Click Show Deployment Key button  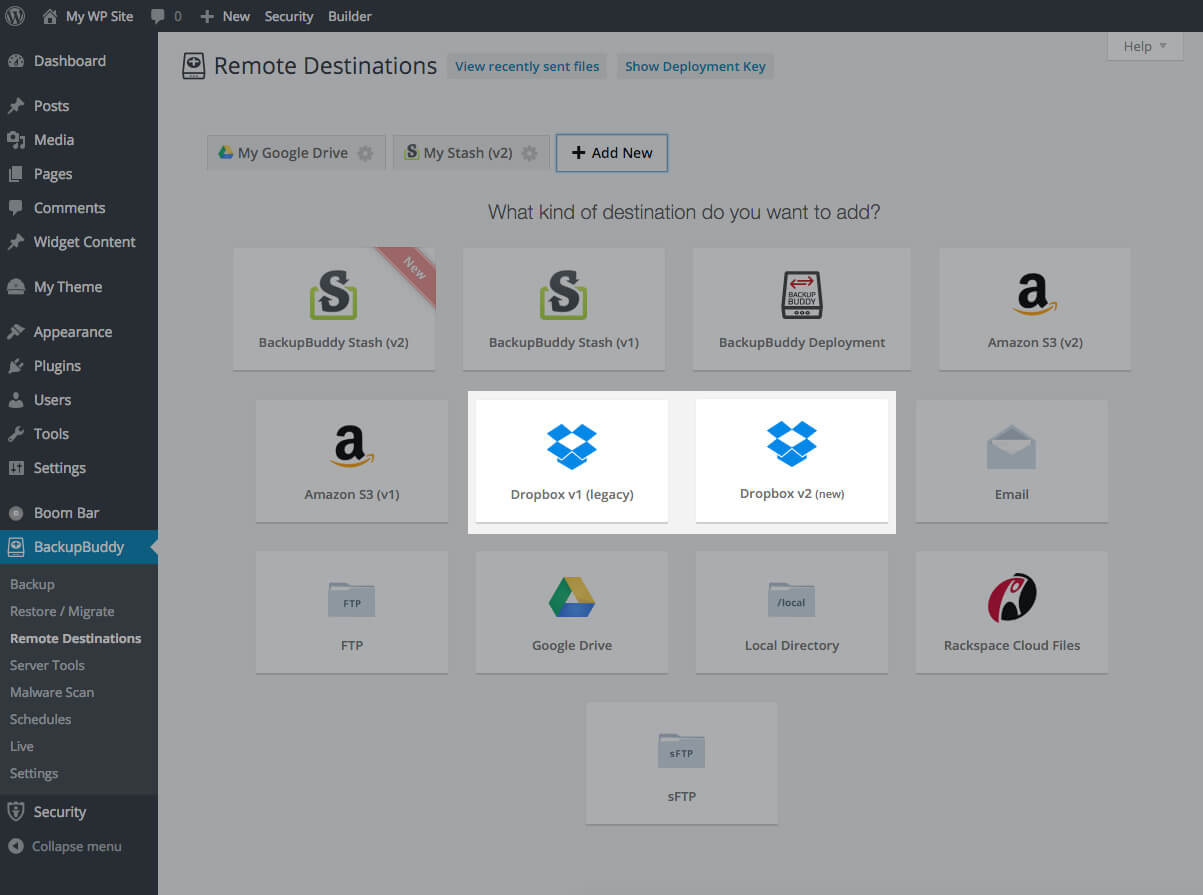[695, 67]
